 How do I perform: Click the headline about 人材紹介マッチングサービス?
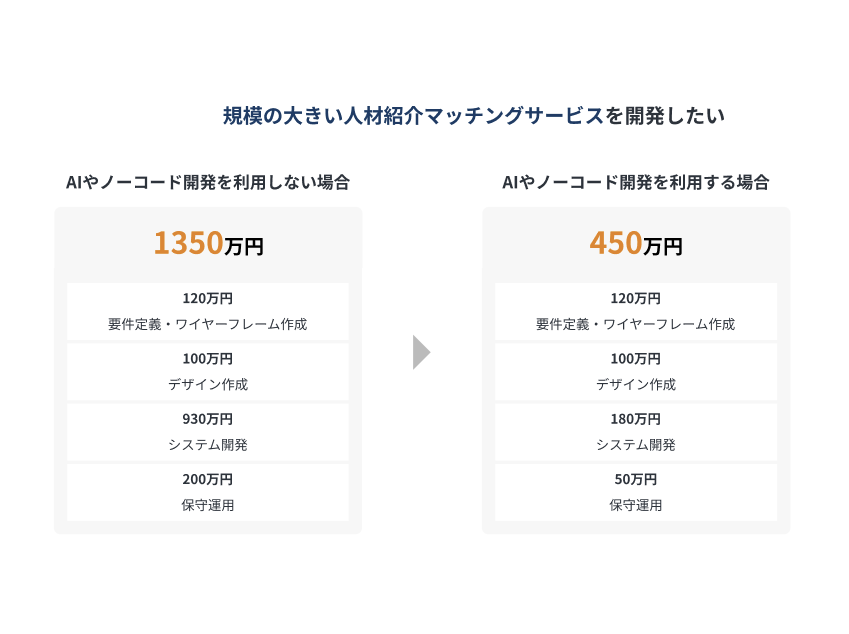tap(473, 116)
